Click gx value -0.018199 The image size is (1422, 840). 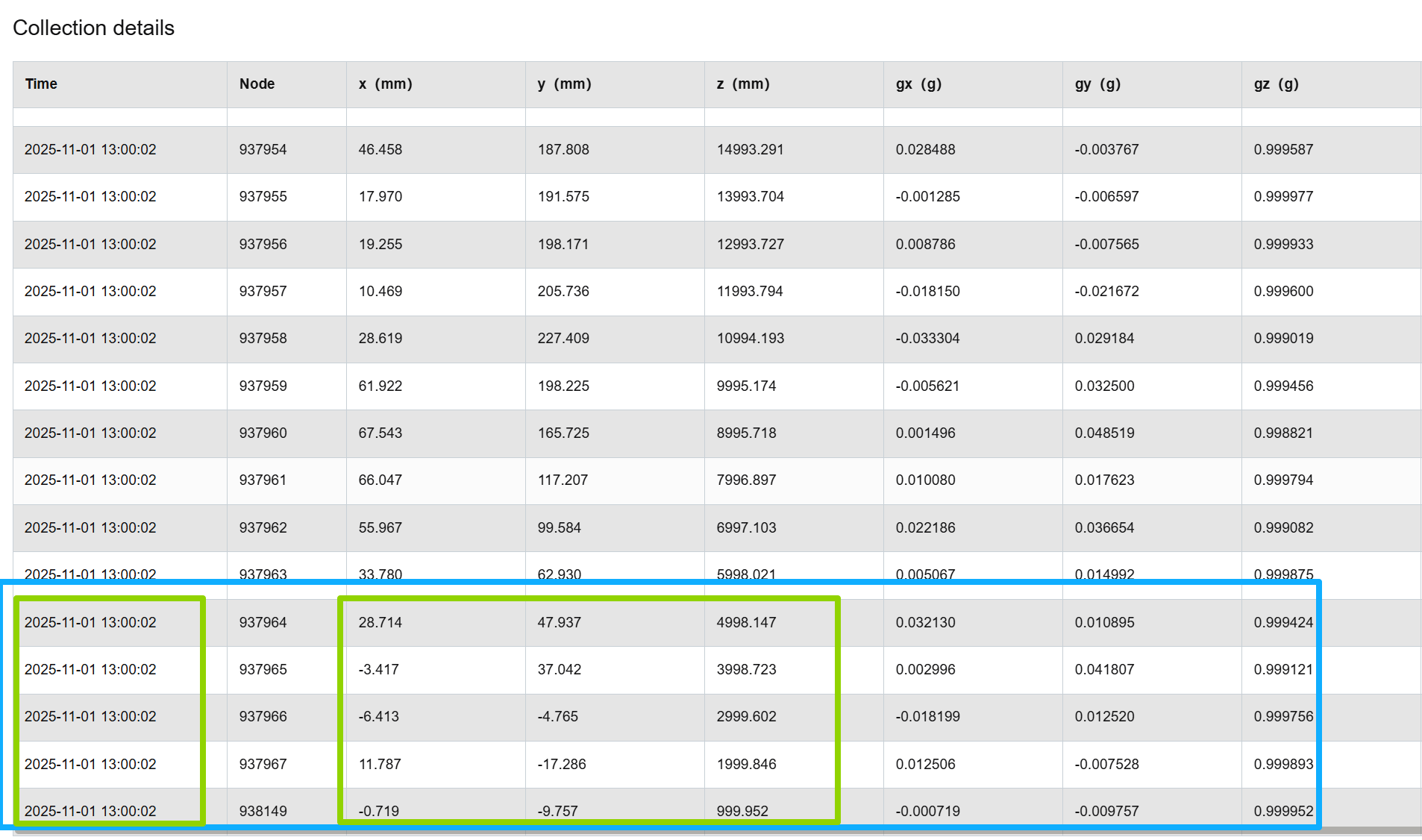coord(927,717)
